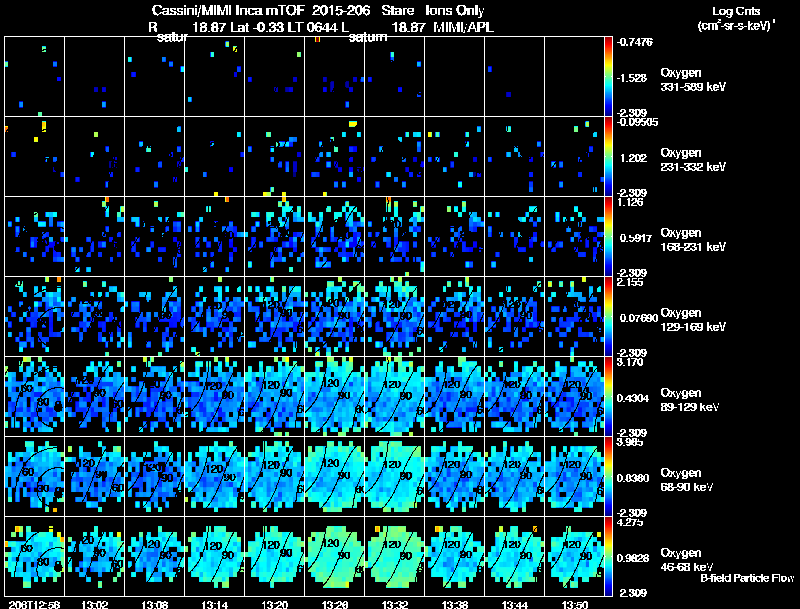Select the 331-589 keV panel at 13:14
The height and width of the screenshot is (609, 800).
[x=214, y=76]
